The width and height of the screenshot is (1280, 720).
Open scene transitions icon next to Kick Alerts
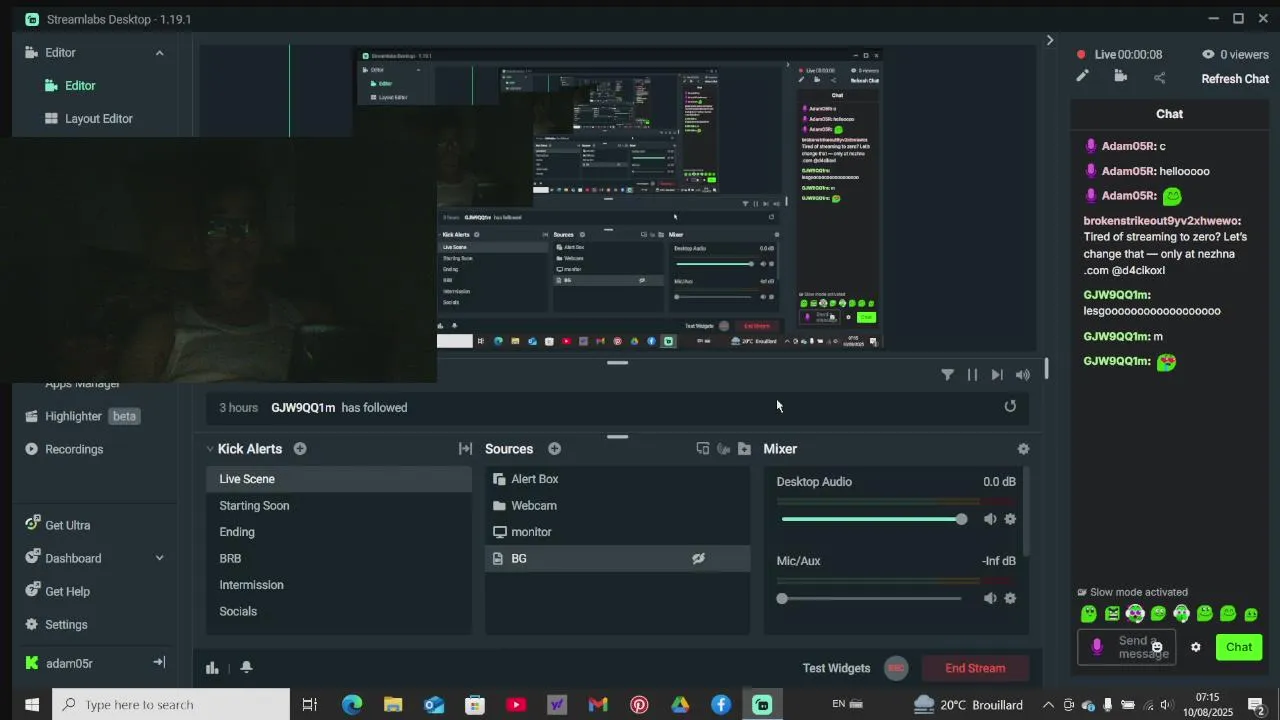point(465,449)
